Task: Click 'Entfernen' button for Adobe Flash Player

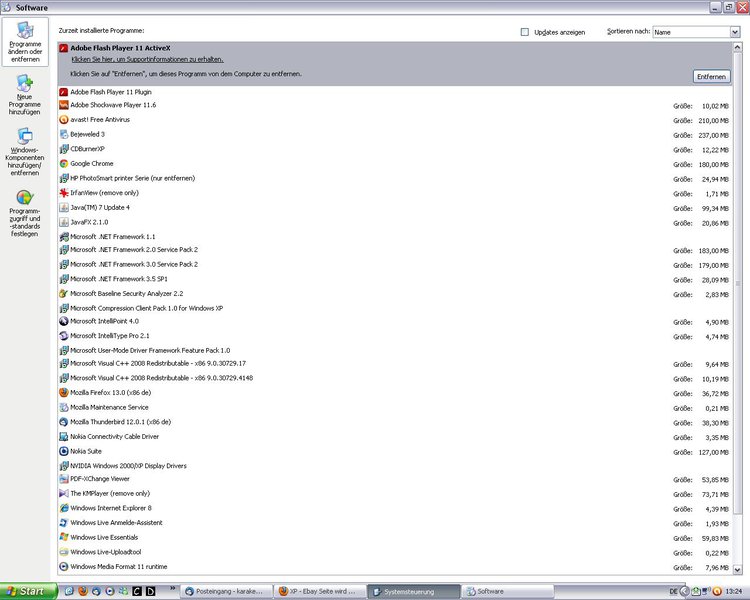Action: (x=711, y=77)
